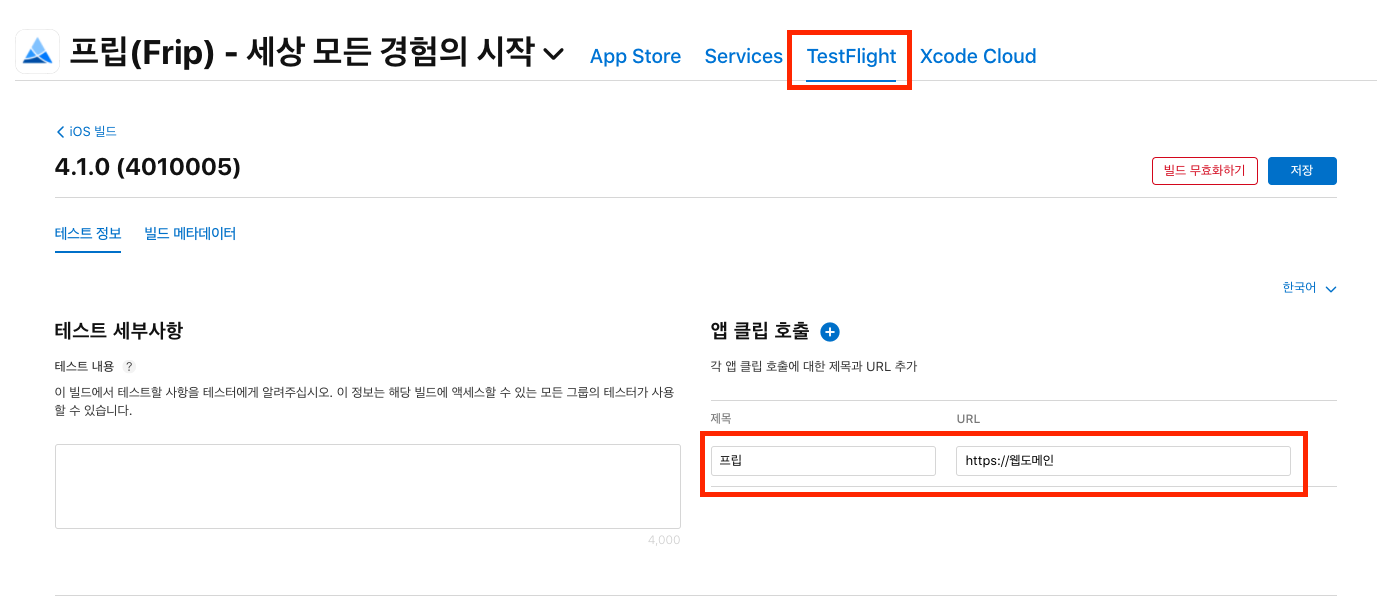Go back to iOS 빌드 list

[86, 132]
